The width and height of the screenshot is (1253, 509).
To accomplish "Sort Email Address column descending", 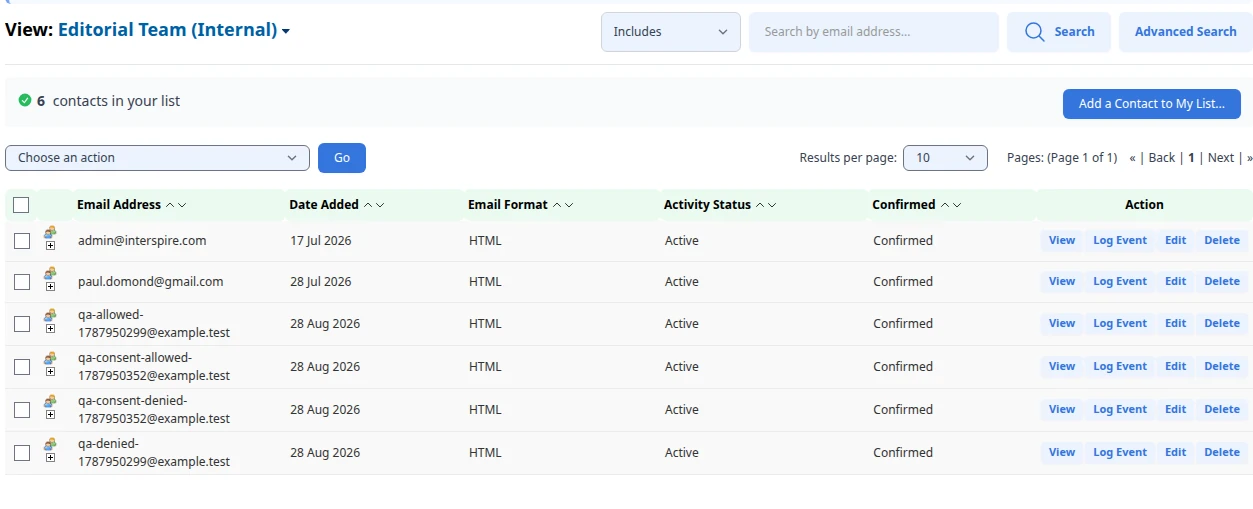I will click(182, 205).
